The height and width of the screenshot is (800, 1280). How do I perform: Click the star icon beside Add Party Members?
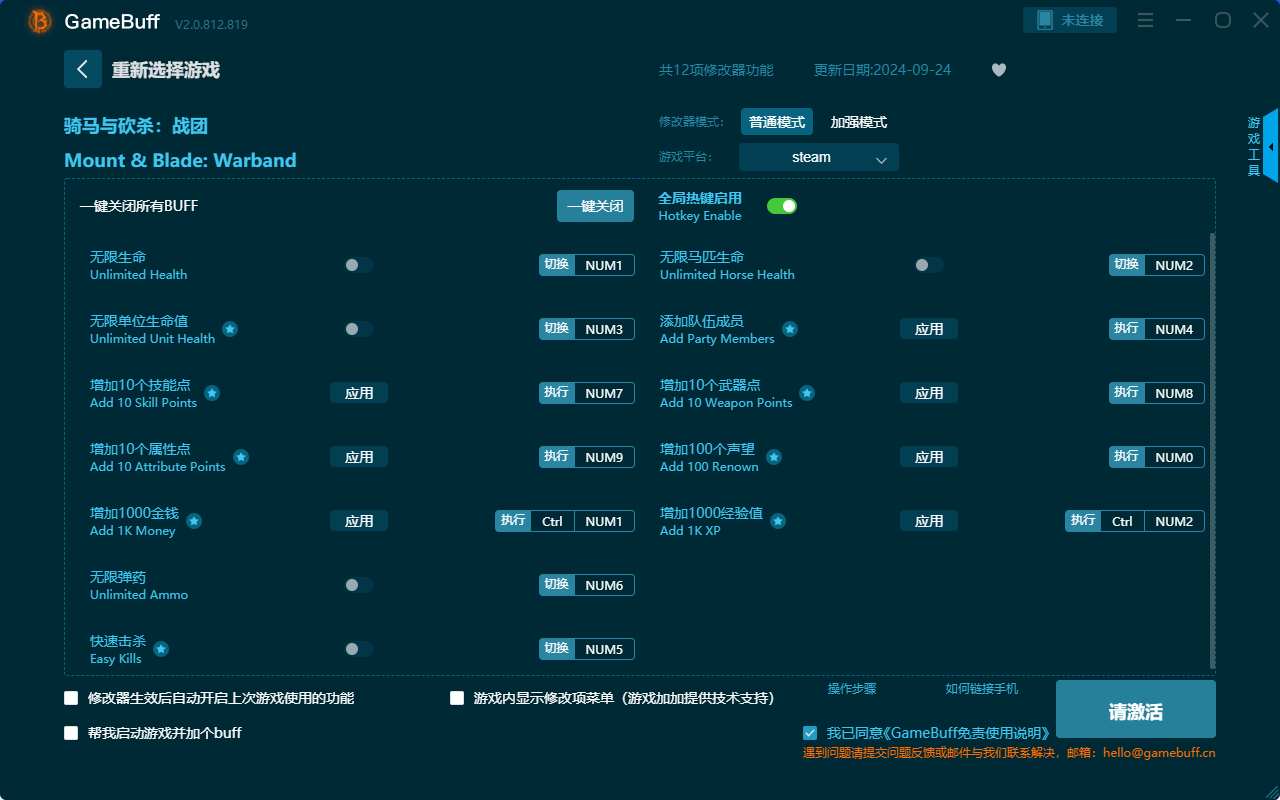pos(789,330)
